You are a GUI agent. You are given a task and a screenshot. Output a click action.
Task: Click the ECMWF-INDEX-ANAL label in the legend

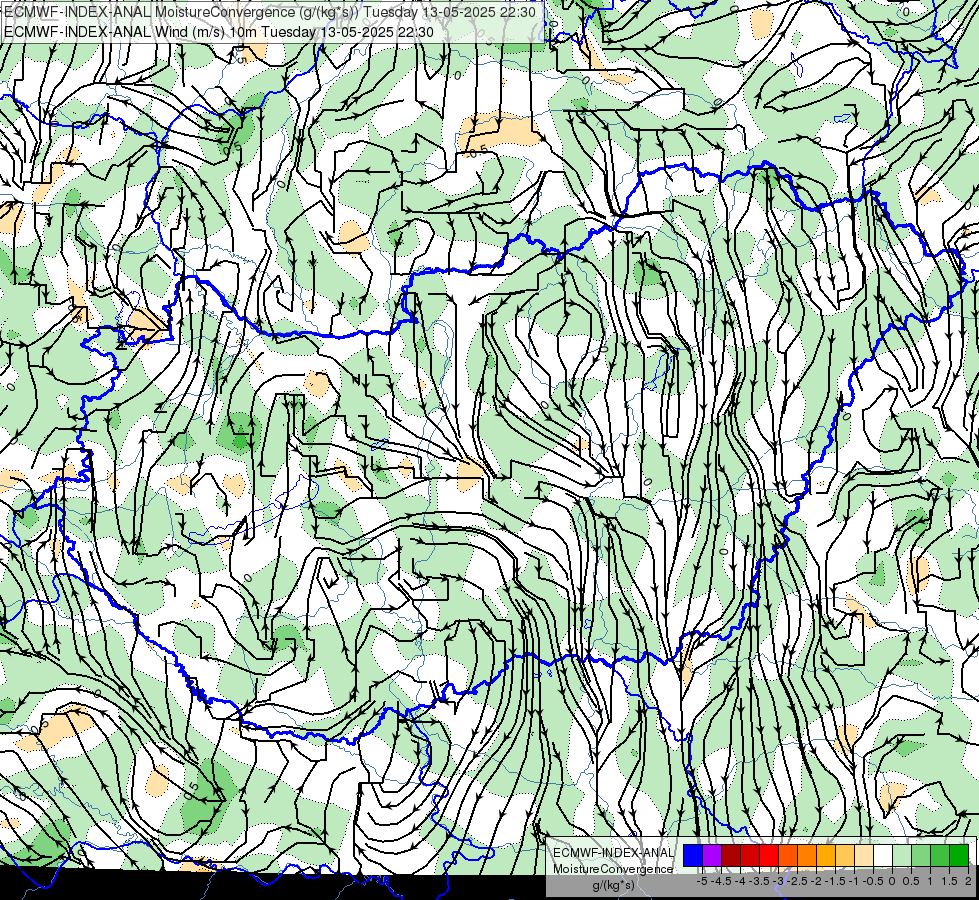coord(613,853)
